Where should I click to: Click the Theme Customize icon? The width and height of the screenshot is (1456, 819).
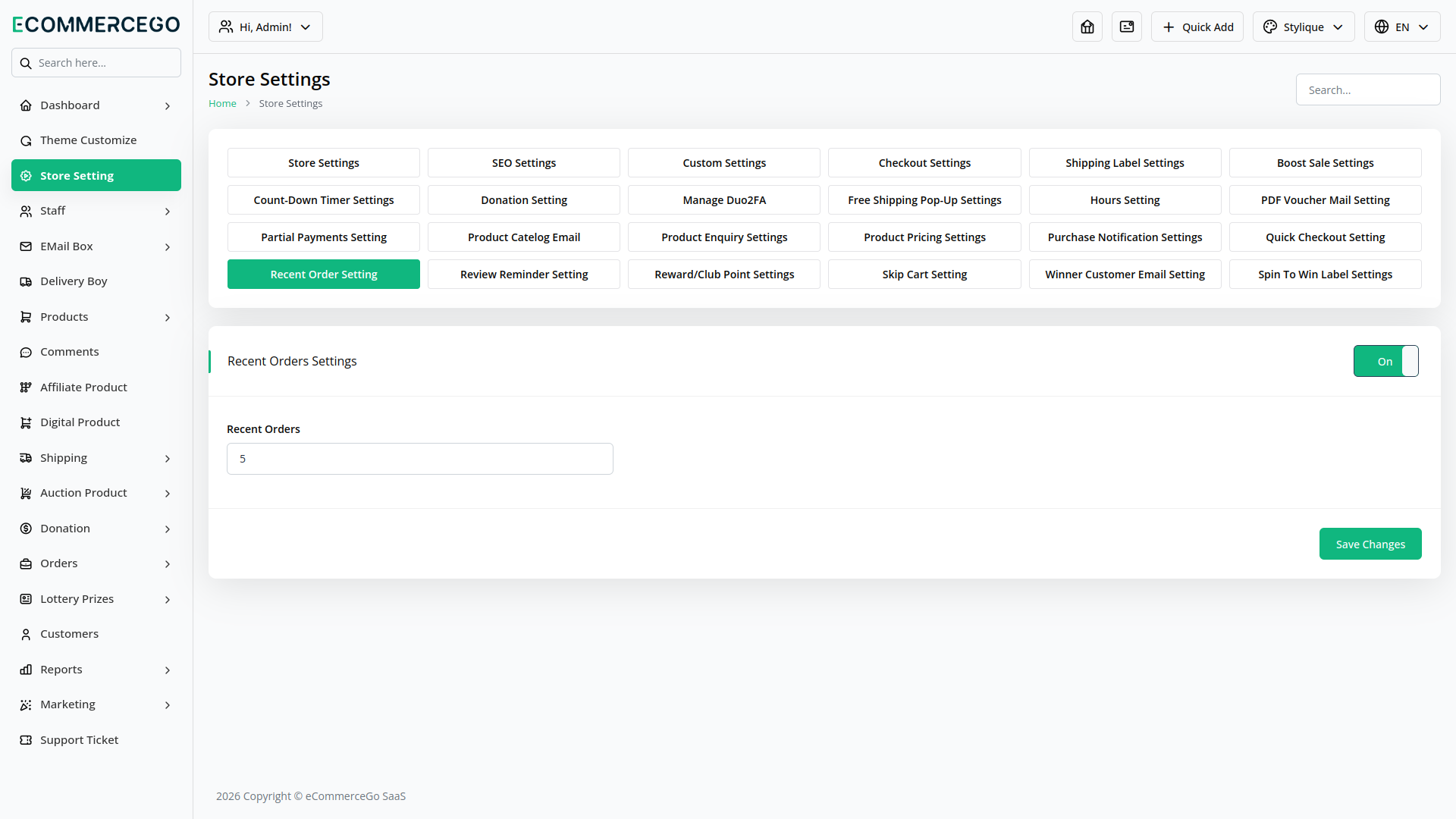pyautogui.click(x=26, y=140)
